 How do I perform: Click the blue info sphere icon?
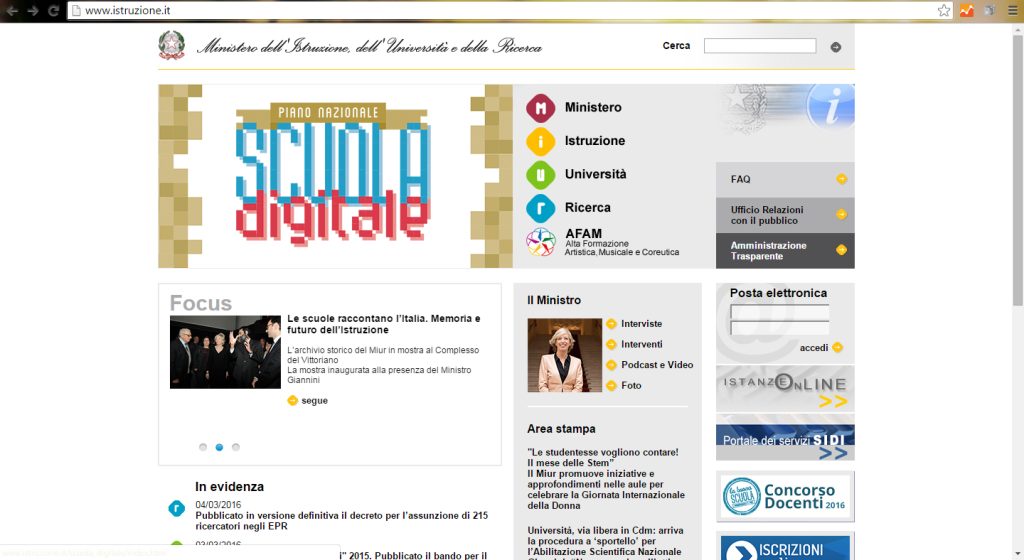[x=830, y=106]
